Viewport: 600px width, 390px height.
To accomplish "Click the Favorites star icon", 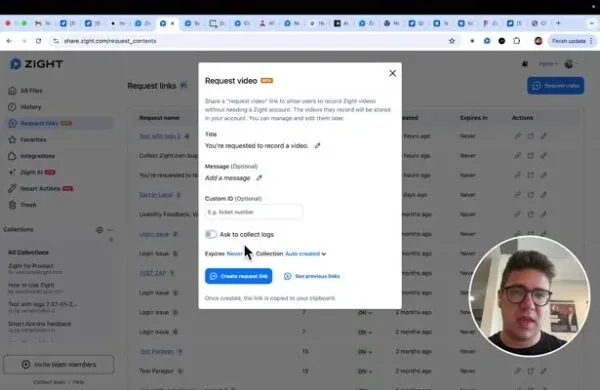I will click(x=12, y=140).
